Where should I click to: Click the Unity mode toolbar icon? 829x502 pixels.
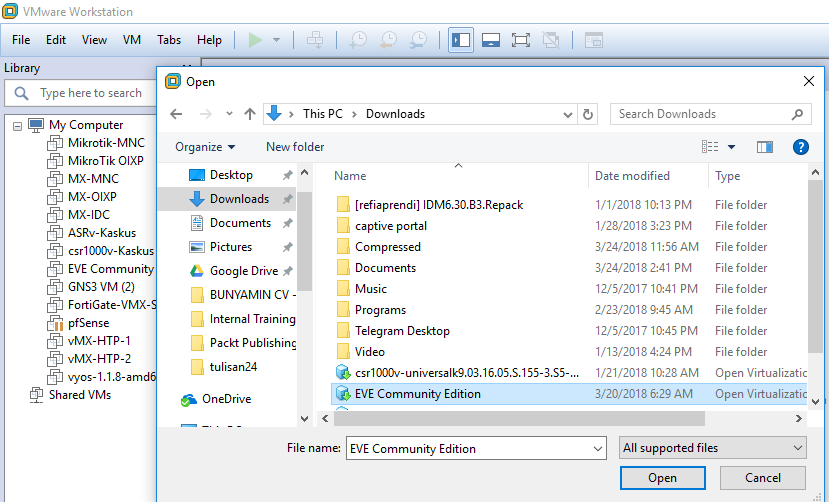click(551, 40)
